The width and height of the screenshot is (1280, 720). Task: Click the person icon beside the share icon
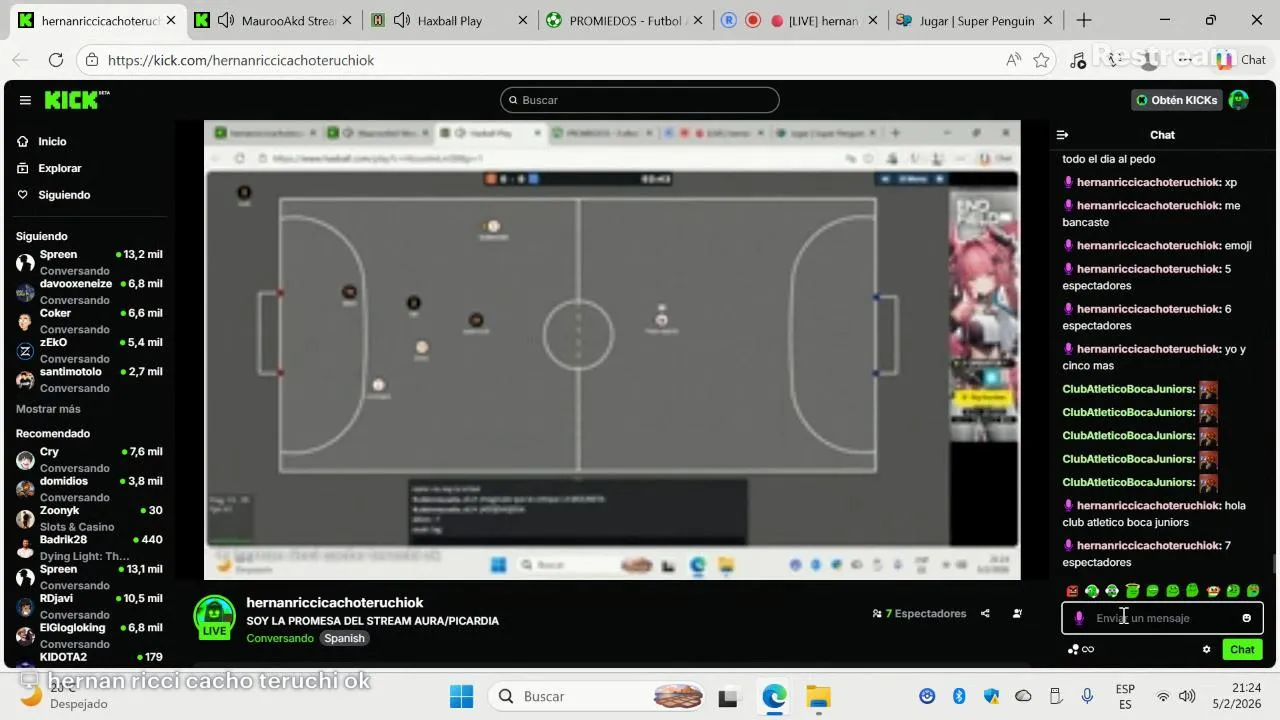point(1017,614)
